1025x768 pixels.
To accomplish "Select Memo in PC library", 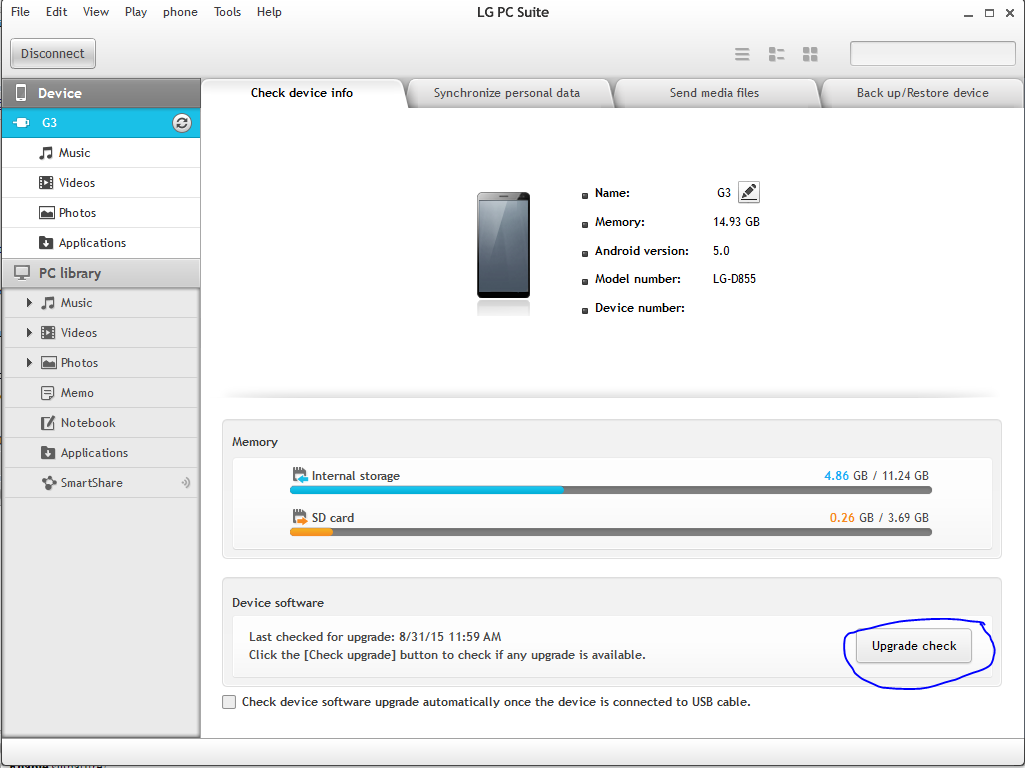I will [x=101, y=393].
